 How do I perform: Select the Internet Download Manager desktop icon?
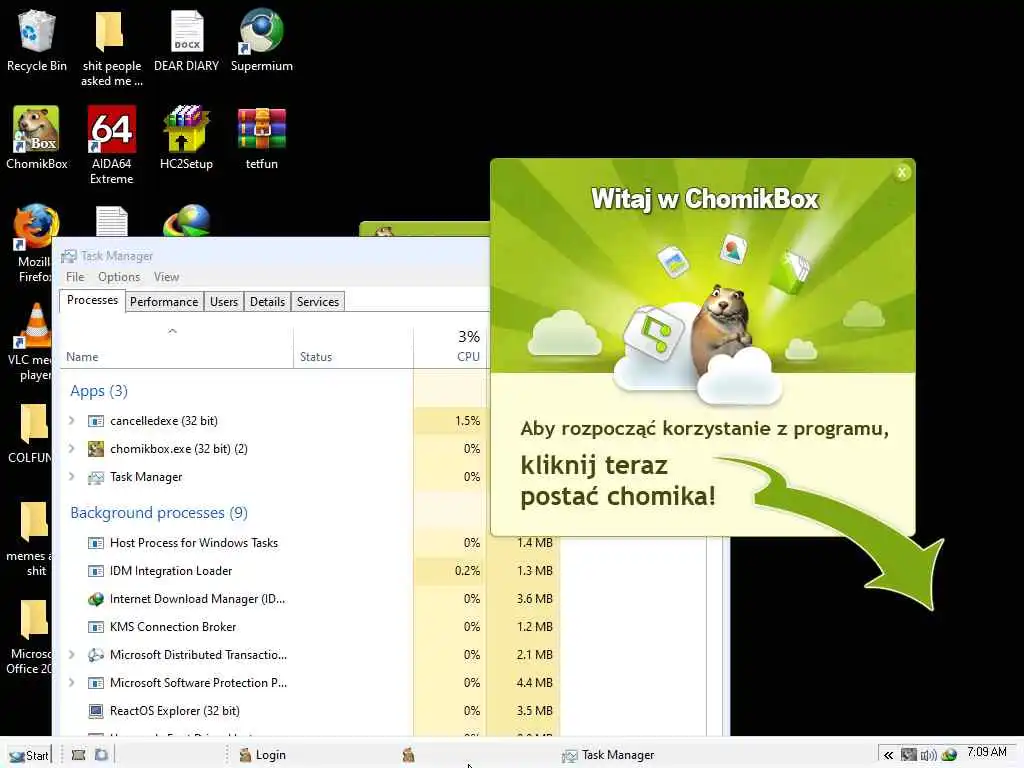coord(187,221)
